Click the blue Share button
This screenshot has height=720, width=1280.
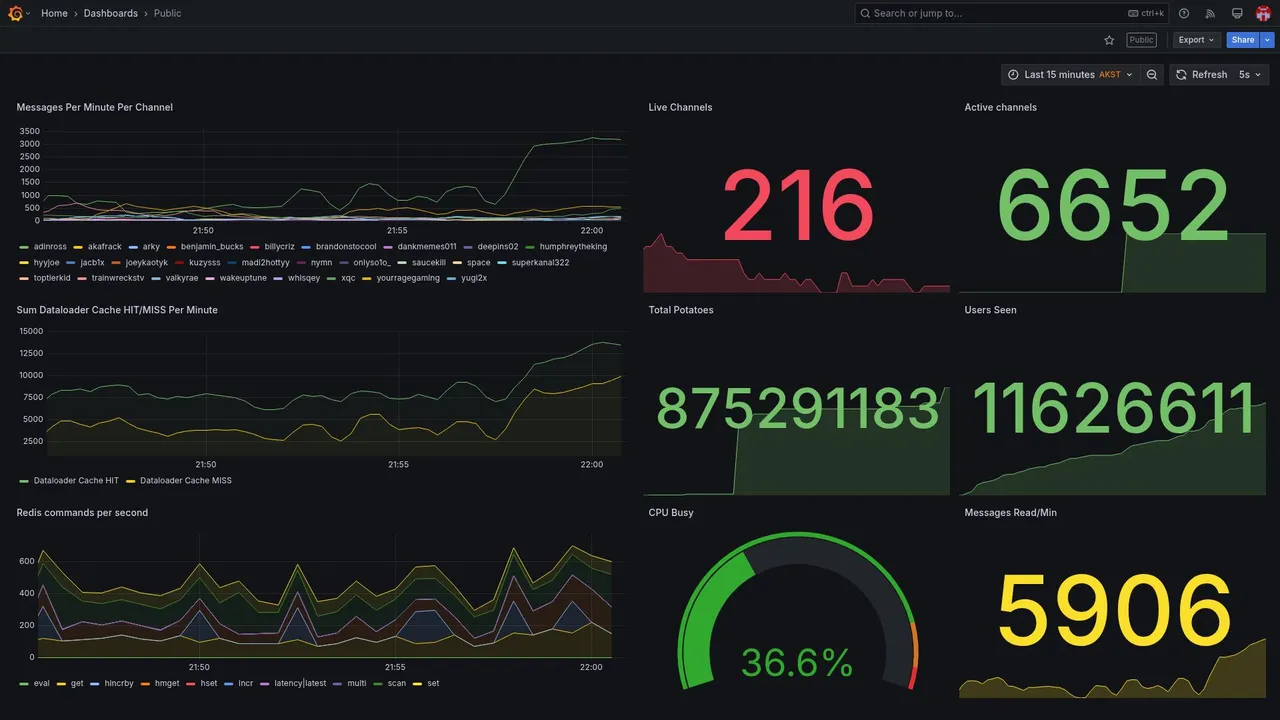pyautogui.click(x=1243, y=40)
